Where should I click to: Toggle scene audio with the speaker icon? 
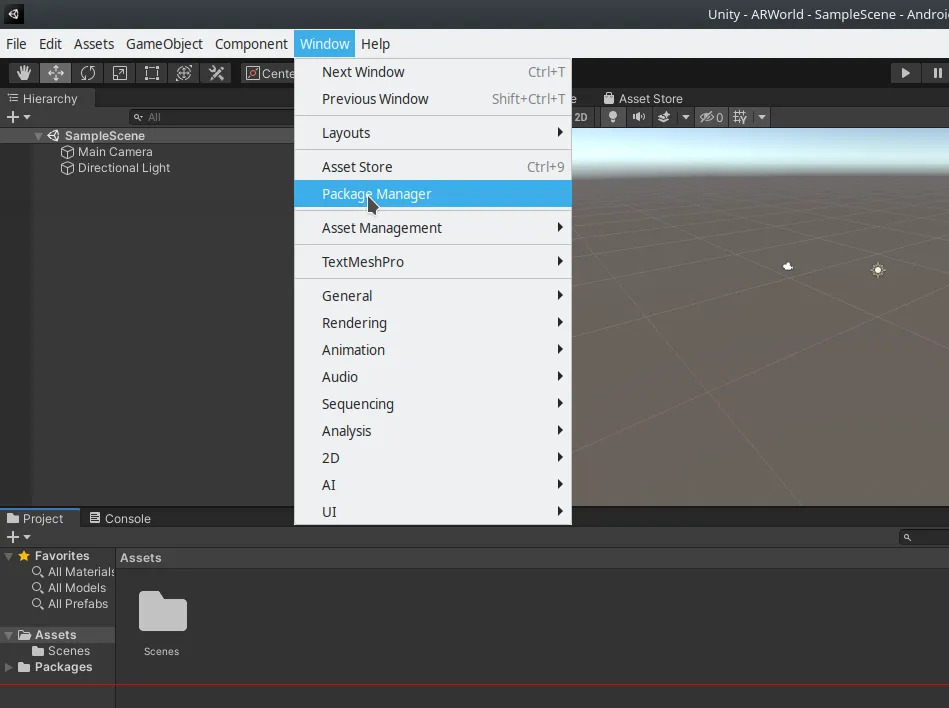(639, 117)
